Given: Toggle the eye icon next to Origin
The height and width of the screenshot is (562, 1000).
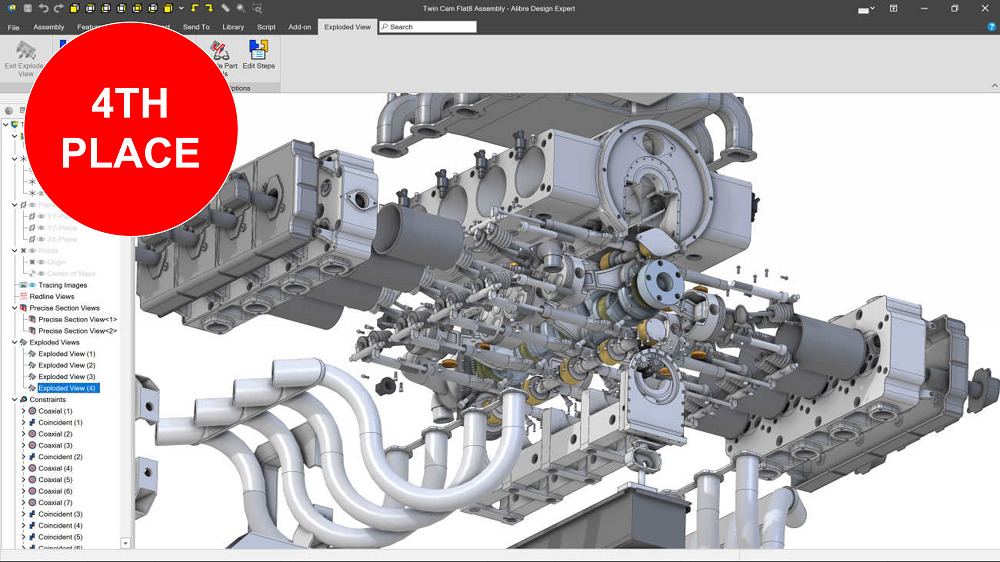Looking at the screenshot, I should coord(40,262).
